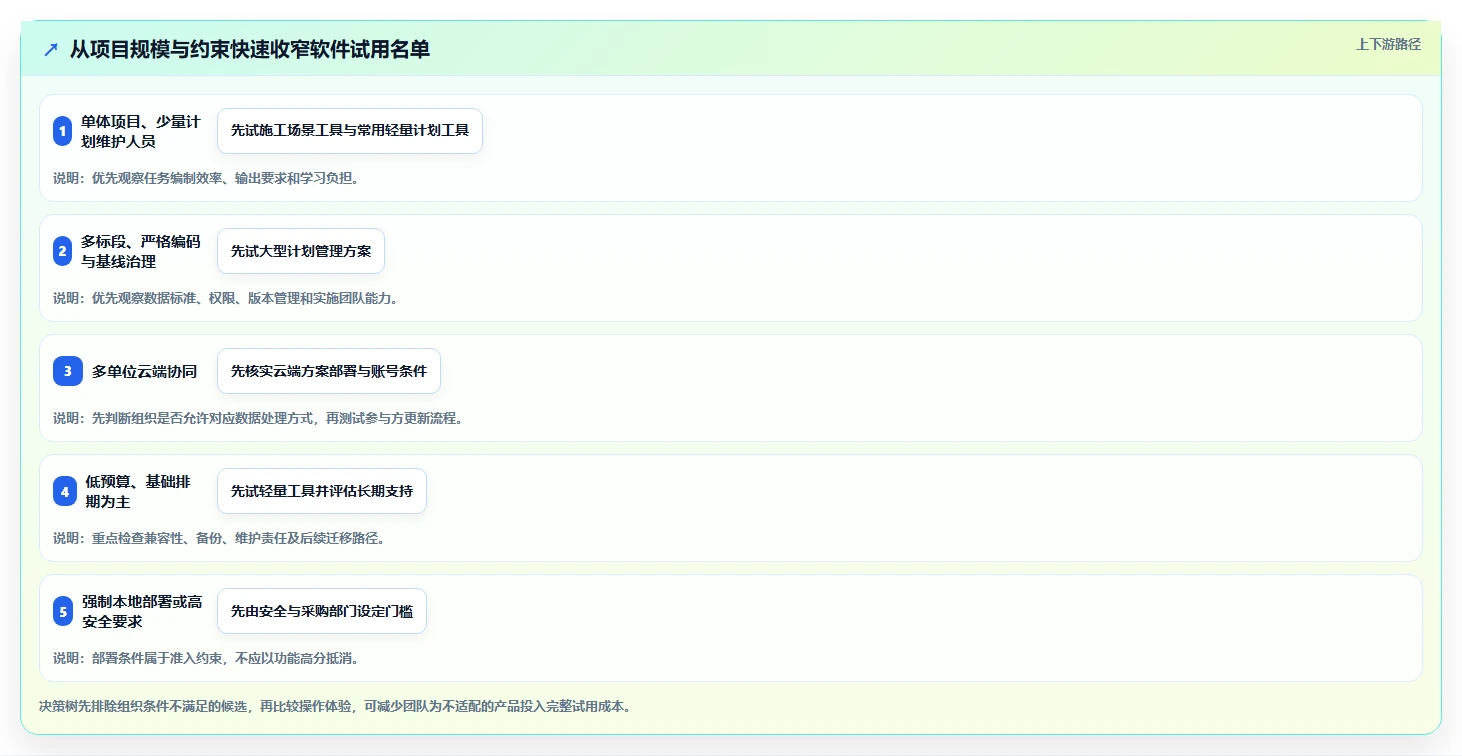Click the arrow icon beside the heading
This screenshot has height=756, width=1462.
(x=51, y=49)
